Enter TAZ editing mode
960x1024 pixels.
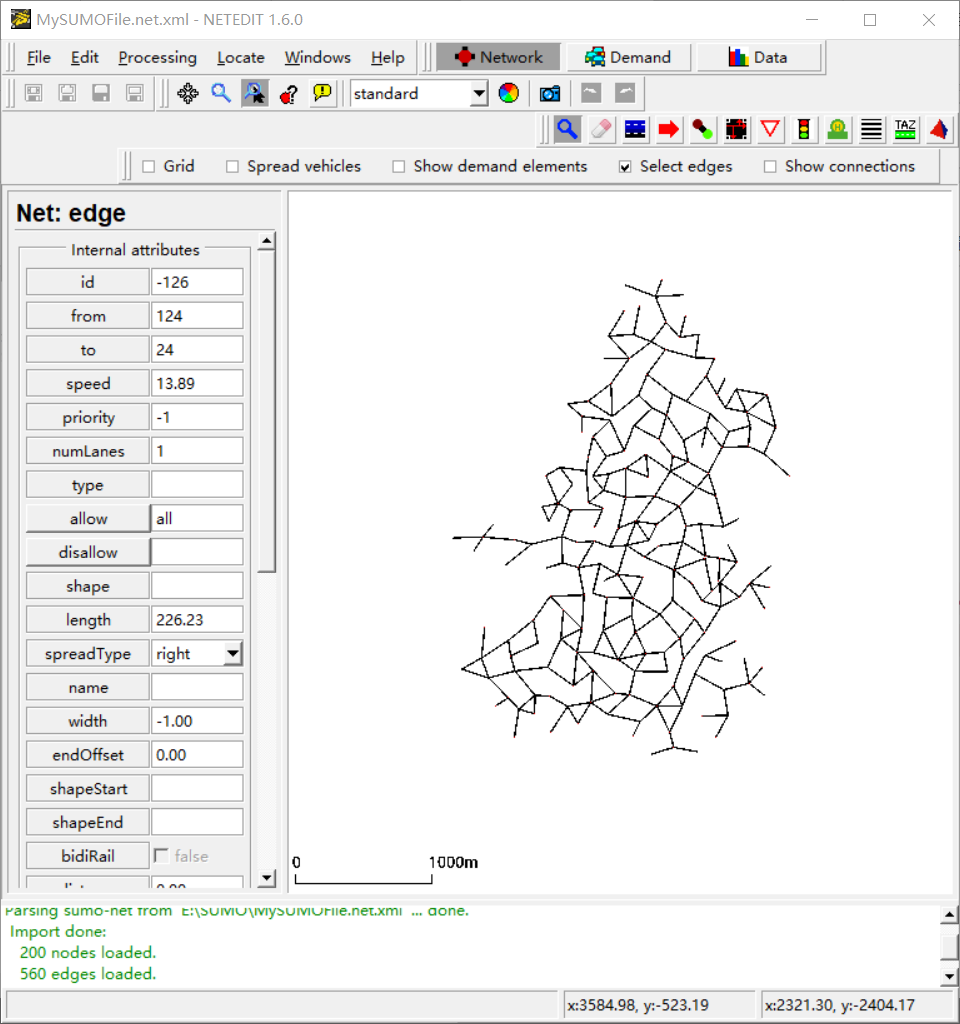coord(905,129)
